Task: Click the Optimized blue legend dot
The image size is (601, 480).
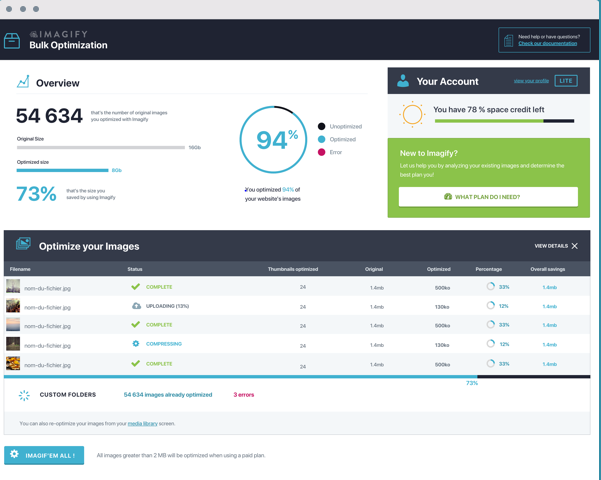Action: [322, 139]
